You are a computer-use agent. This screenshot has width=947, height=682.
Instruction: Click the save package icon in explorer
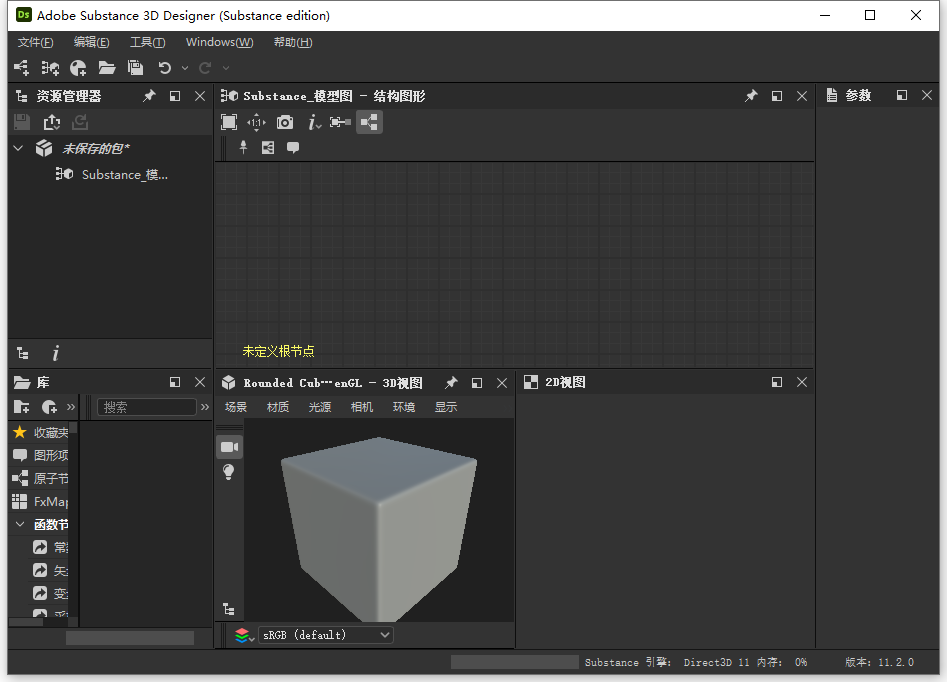click(22, 123)
